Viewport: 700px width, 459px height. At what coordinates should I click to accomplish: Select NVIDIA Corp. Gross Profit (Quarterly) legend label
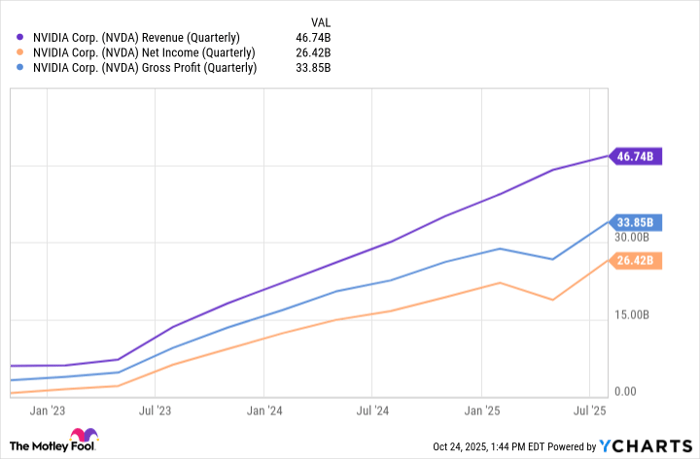(145, 68)
